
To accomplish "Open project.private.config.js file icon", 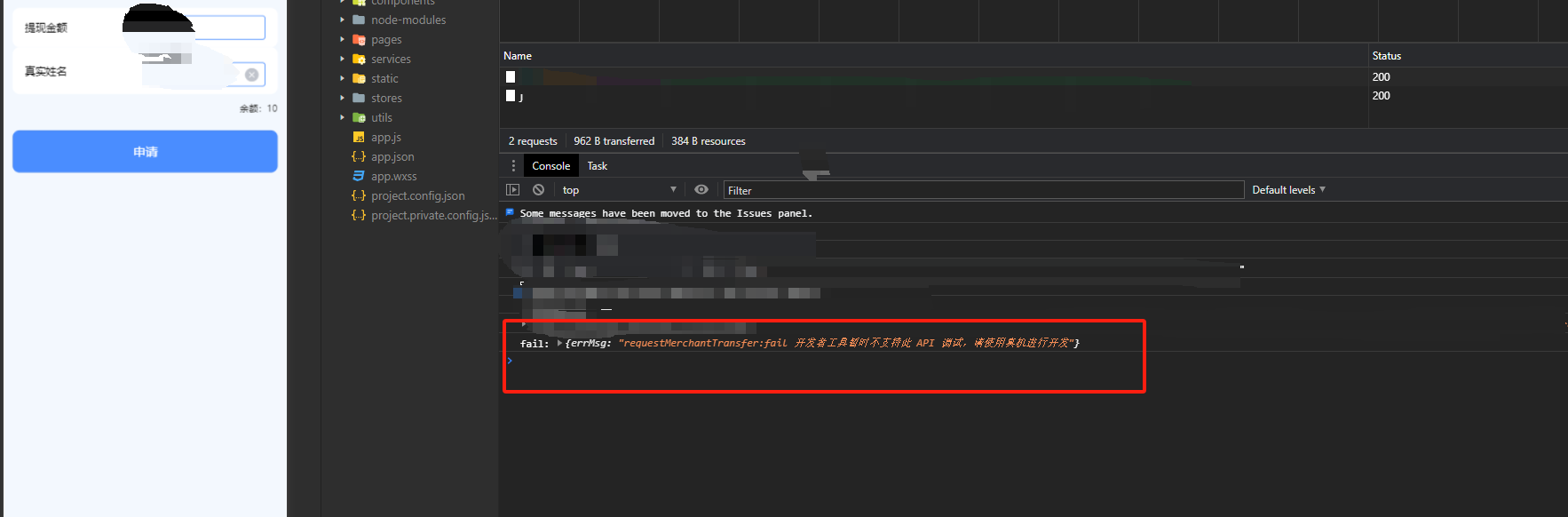I will (359, 215).
